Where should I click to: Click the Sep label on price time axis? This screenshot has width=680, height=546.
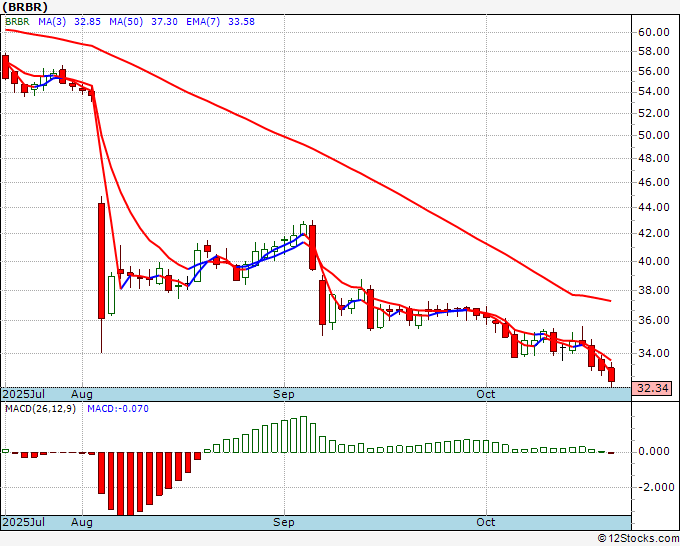click(x=284, y=394)
